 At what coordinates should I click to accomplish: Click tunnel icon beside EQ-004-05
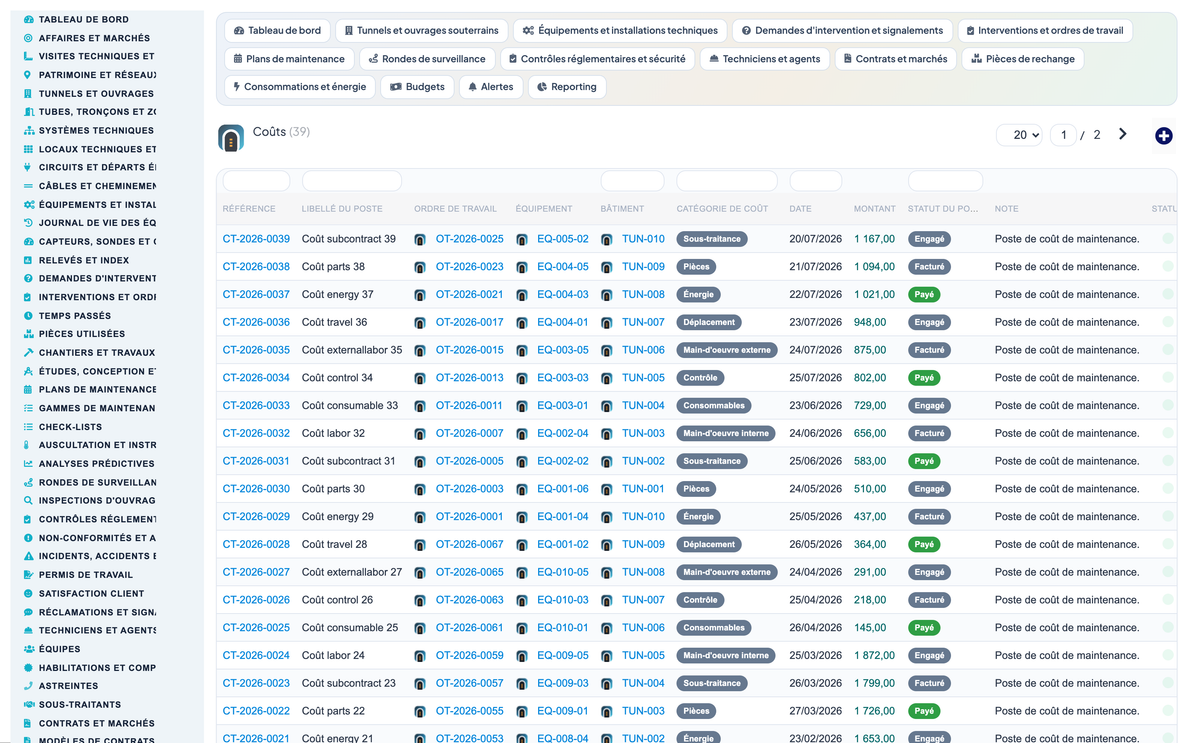click(x=522, y=267)
